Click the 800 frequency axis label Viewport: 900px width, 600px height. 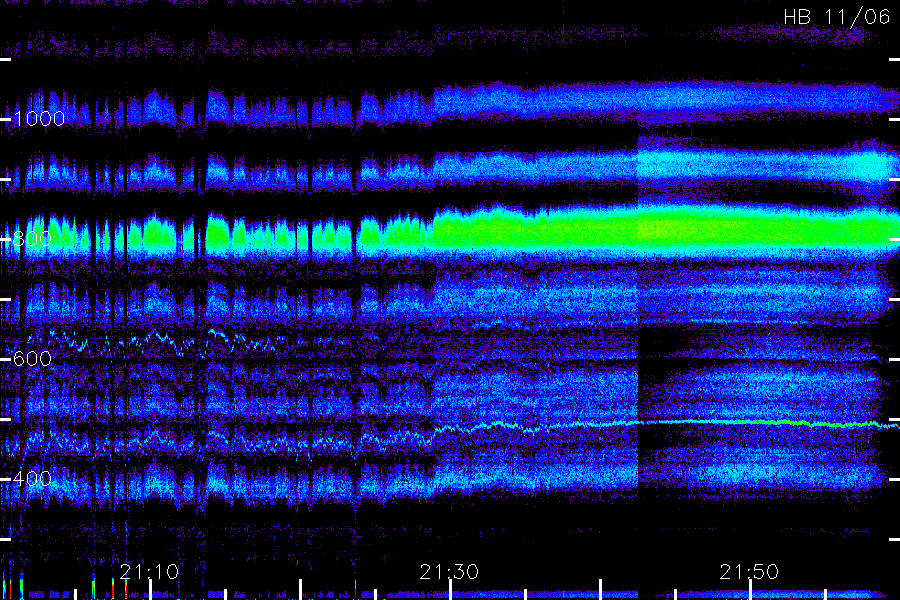pyautogui.click(x=32, y=239)
